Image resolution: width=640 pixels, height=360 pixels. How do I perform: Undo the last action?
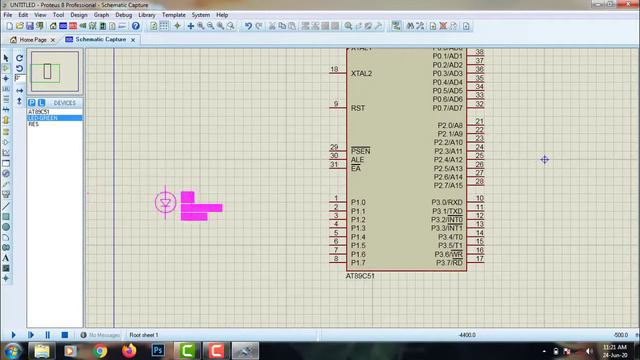(x=248, y=26)
